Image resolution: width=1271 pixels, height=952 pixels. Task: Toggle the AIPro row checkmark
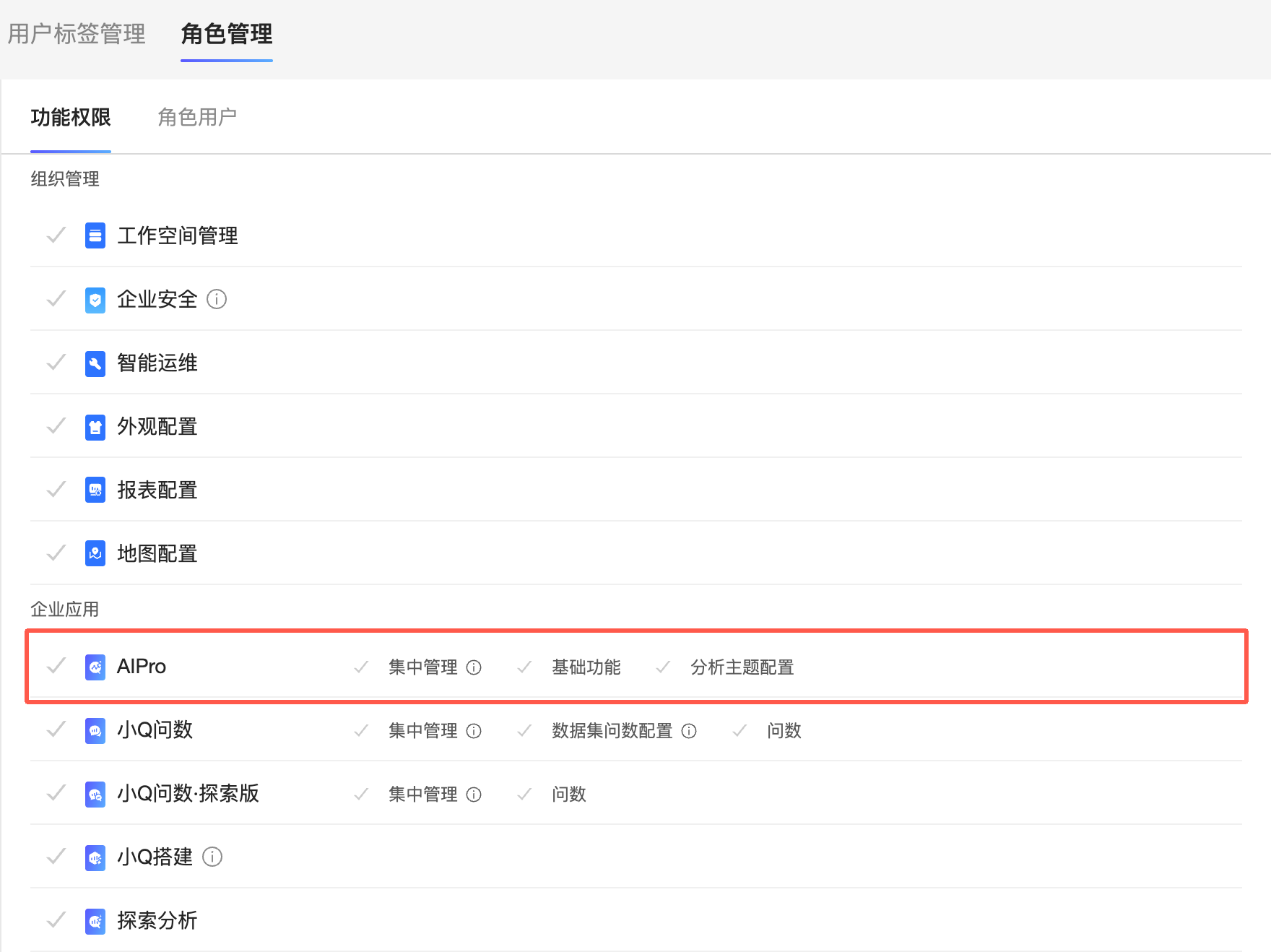coord(56,665)
